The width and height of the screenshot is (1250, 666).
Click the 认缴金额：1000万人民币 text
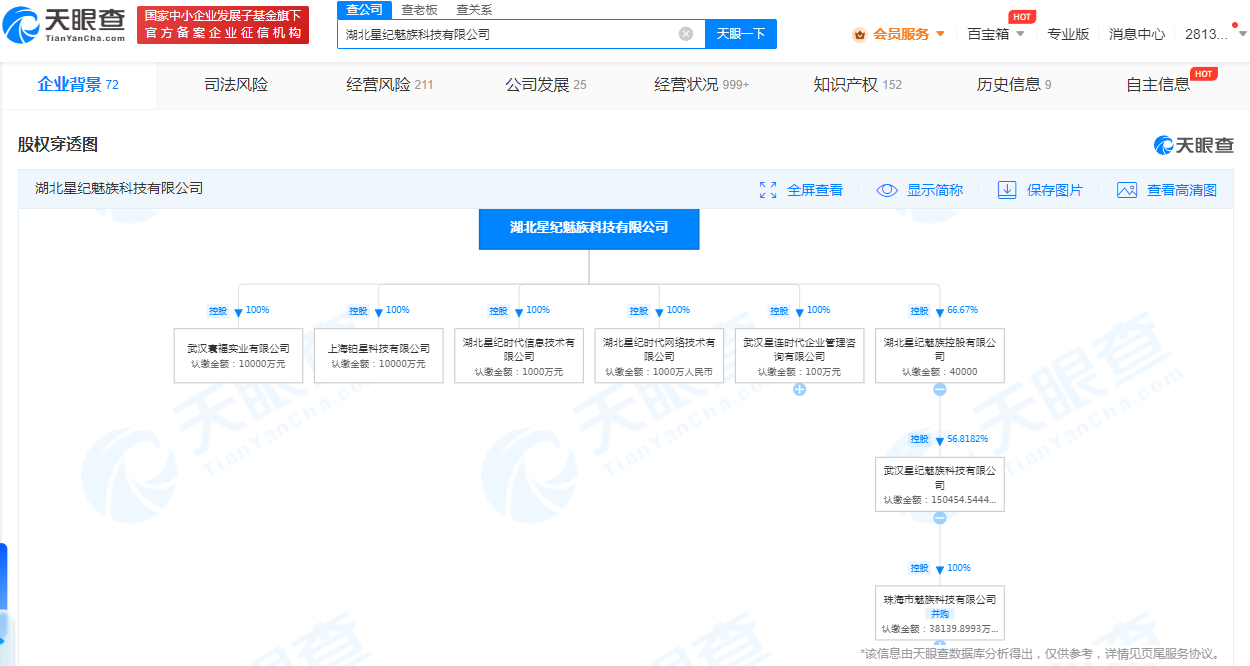point(659,371)
